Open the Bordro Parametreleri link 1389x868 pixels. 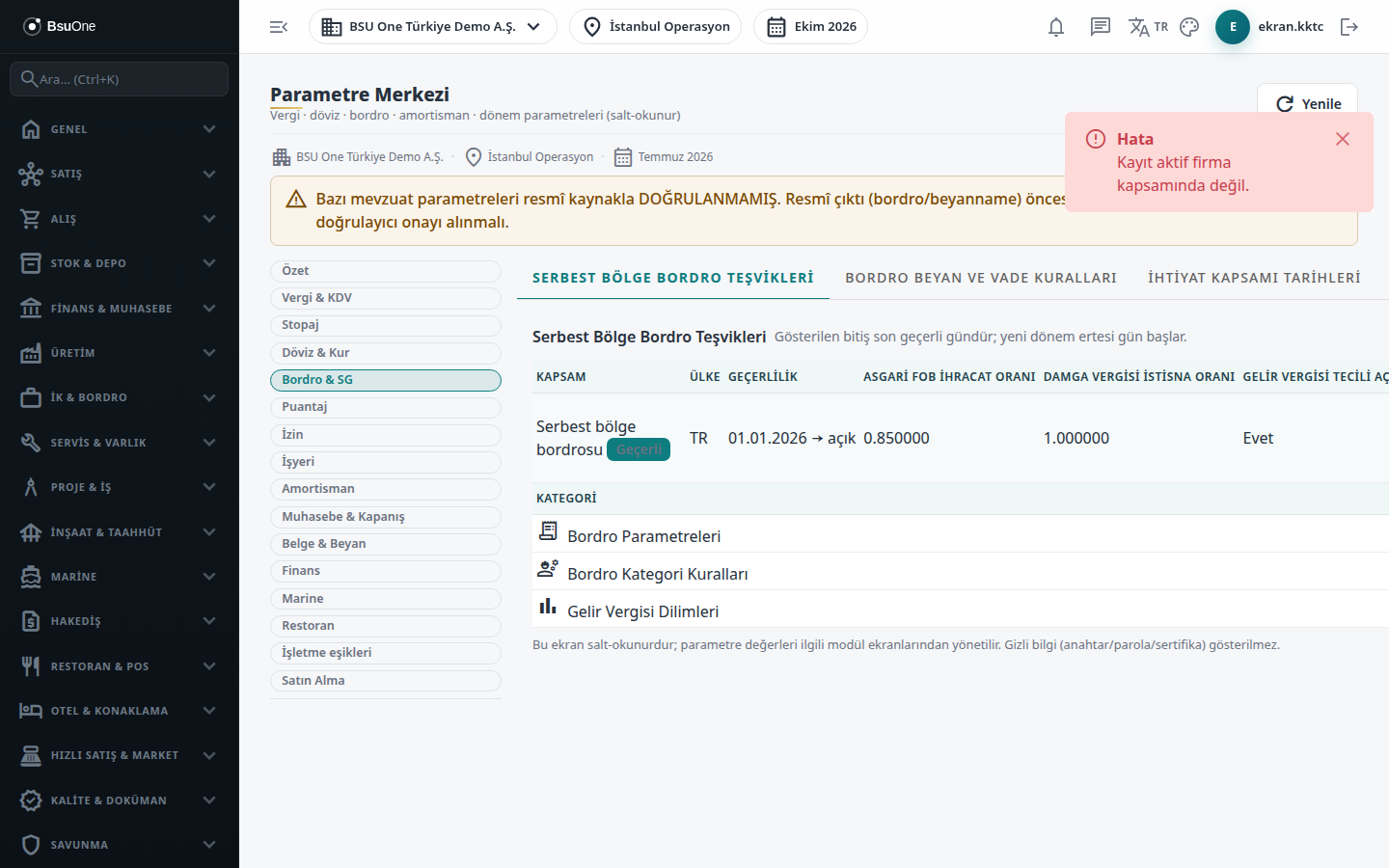(x=644, y=536)
